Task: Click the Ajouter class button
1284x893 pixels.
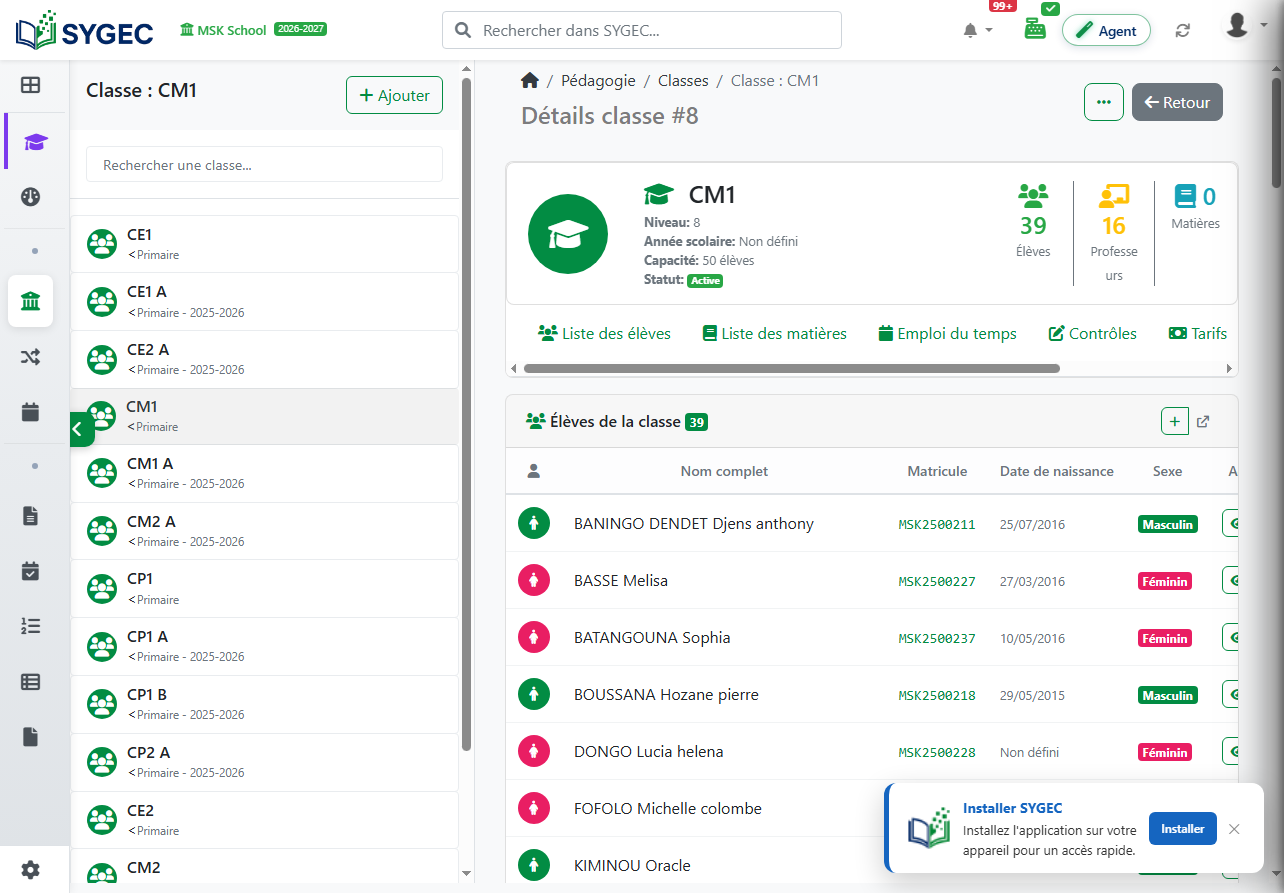Action: 394,96
